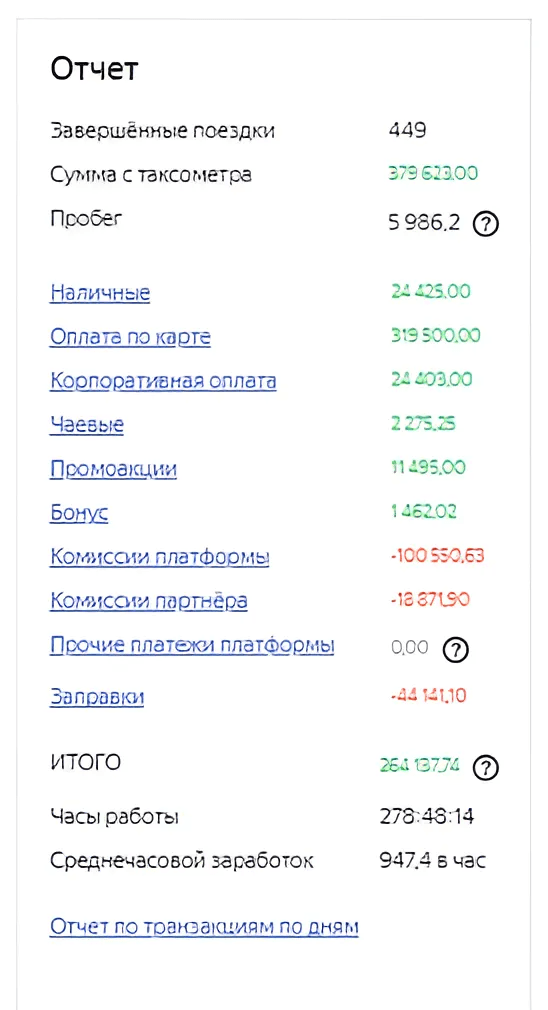Click the Среднечасовой заработок value
548x1010 pixels.
433,861
